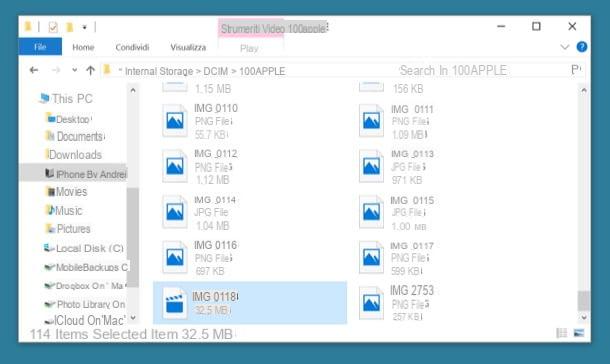Screen dimensions: 610x364
Task: Expand the ribbon with the chevron
Action: tap(564, 47)
